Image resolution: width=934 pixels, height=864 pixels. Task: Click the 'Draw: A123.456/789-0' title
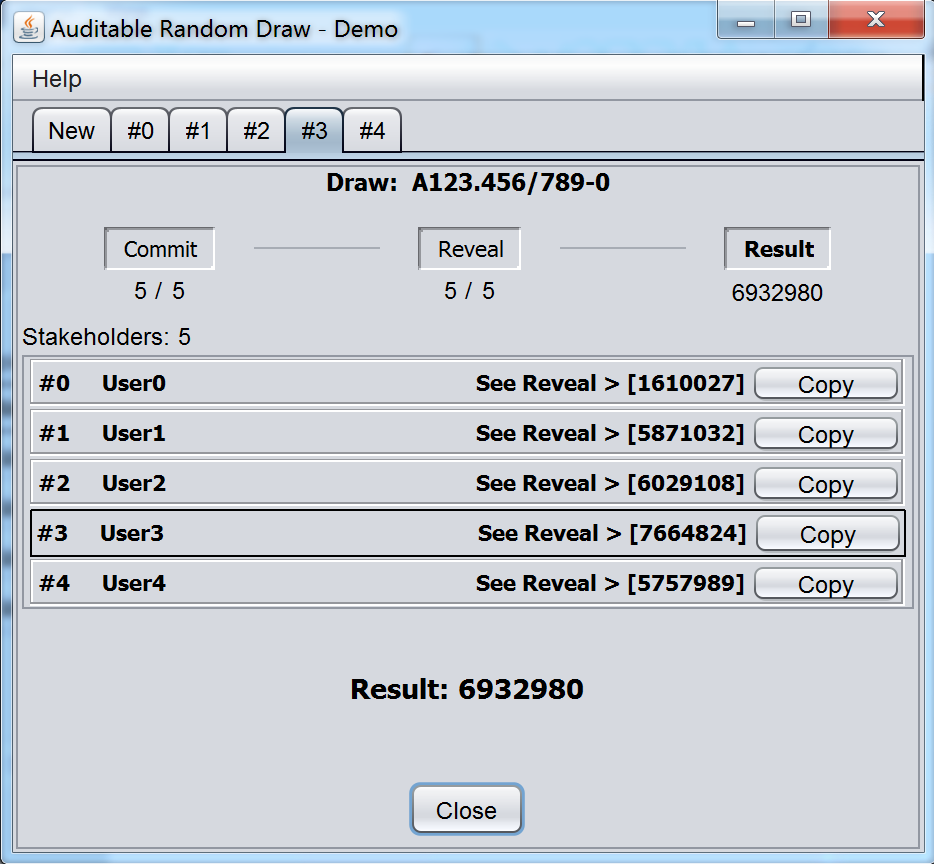[x=468, y=182]
